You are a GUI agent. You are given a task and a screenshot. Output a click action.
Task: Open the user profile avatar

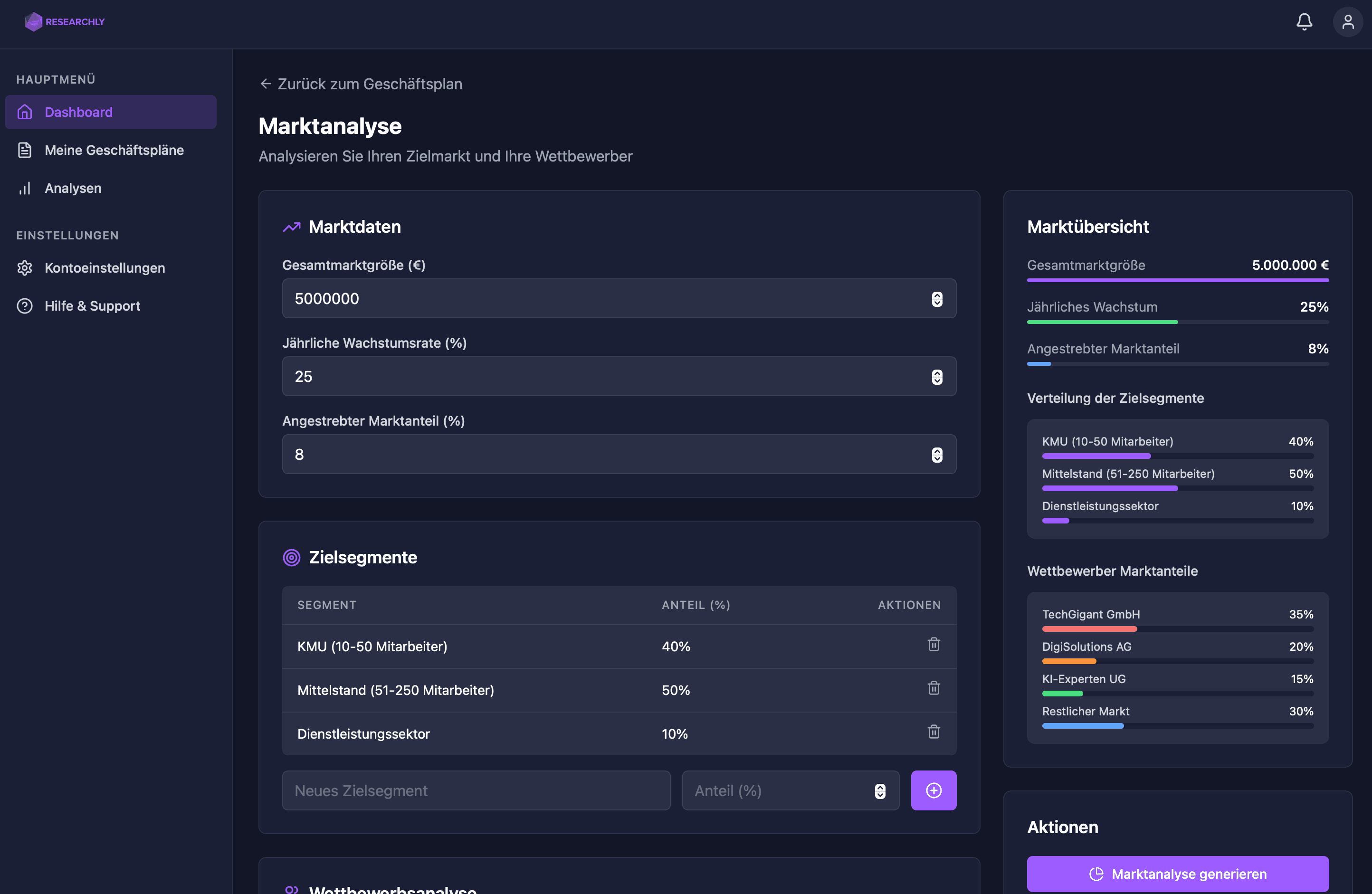(1348, 22)
